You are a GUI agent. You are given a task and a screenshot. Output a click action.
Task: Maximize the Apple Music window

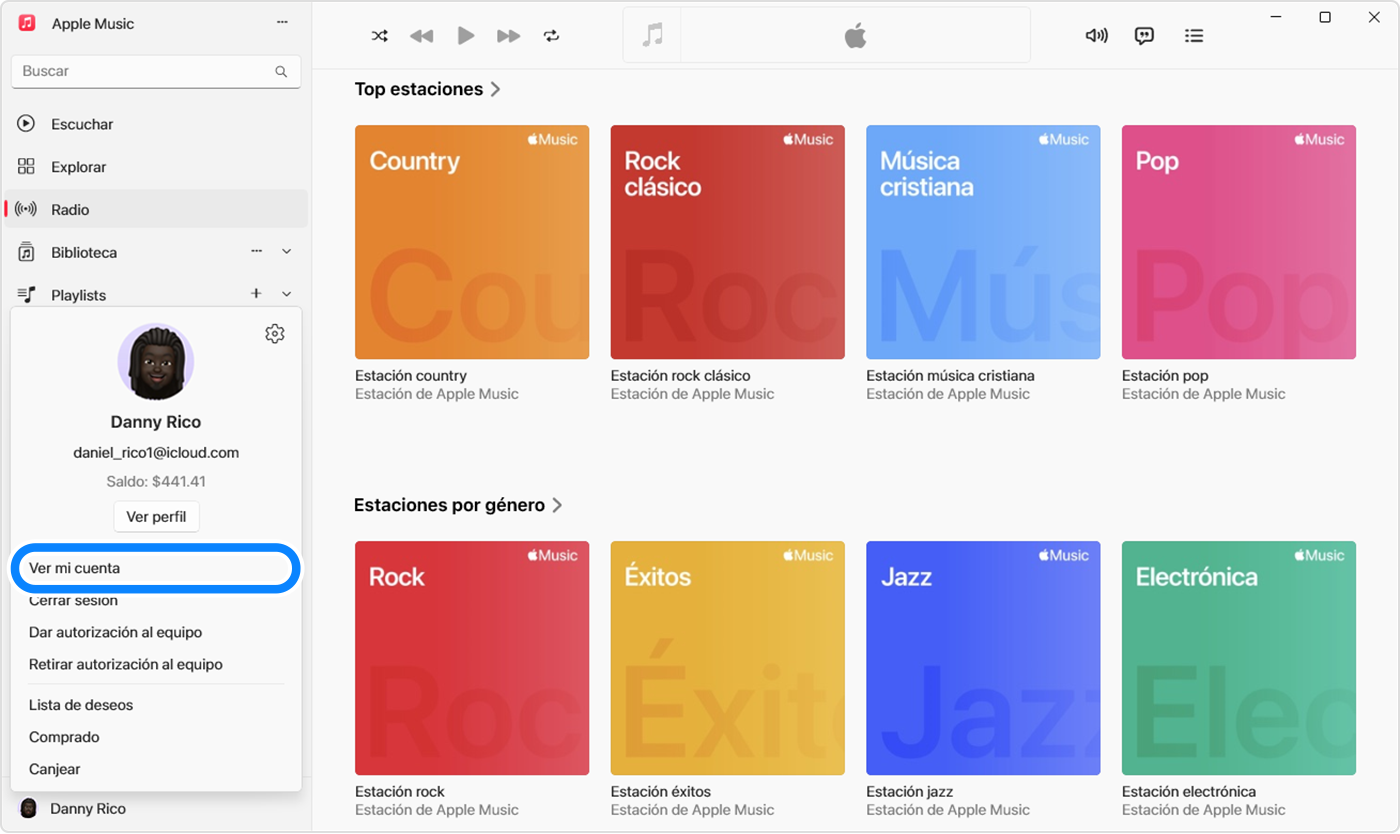1325,17
